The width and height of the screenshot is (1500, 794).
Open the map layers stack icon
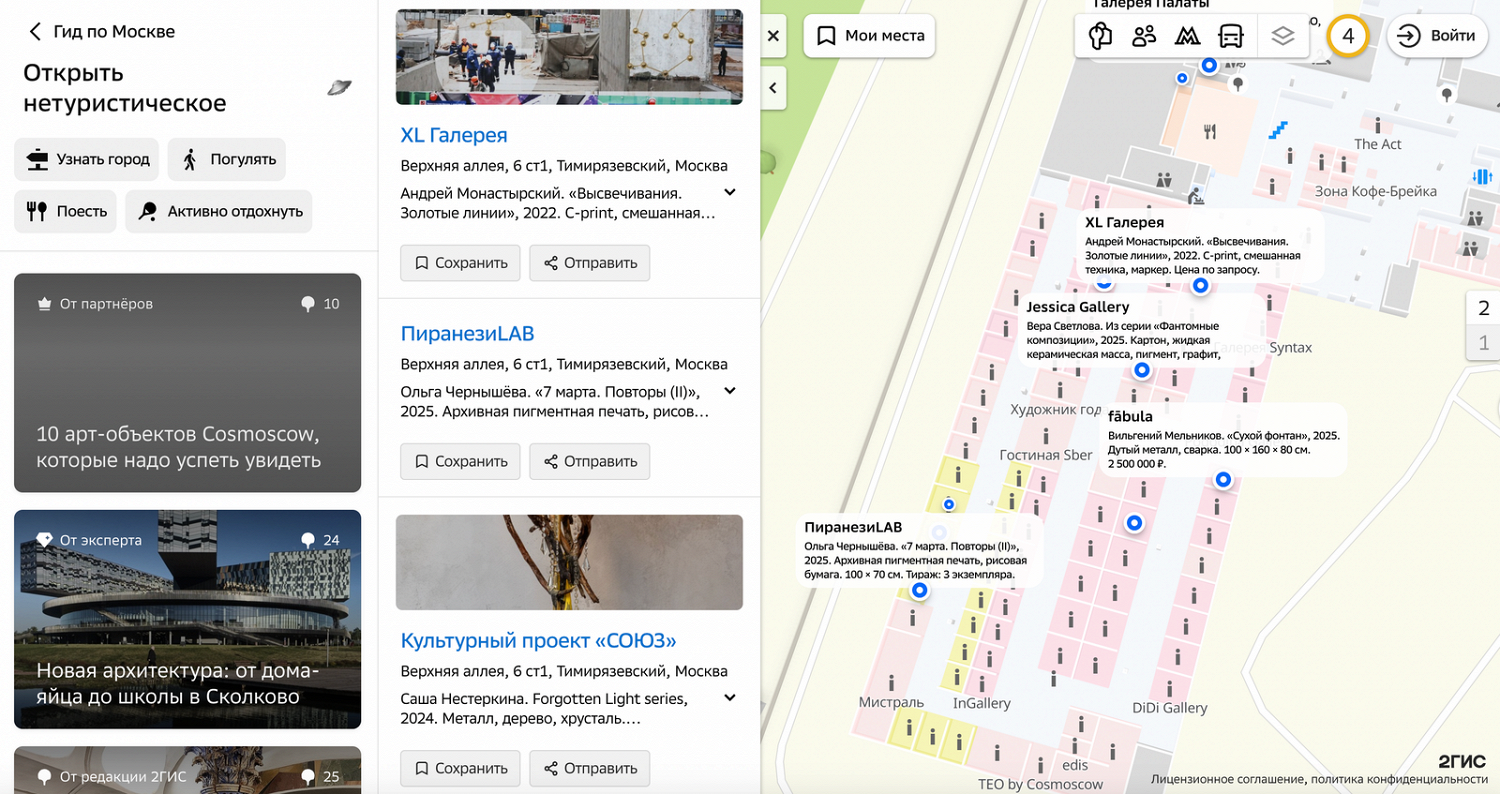click(x=1283, y=36)
